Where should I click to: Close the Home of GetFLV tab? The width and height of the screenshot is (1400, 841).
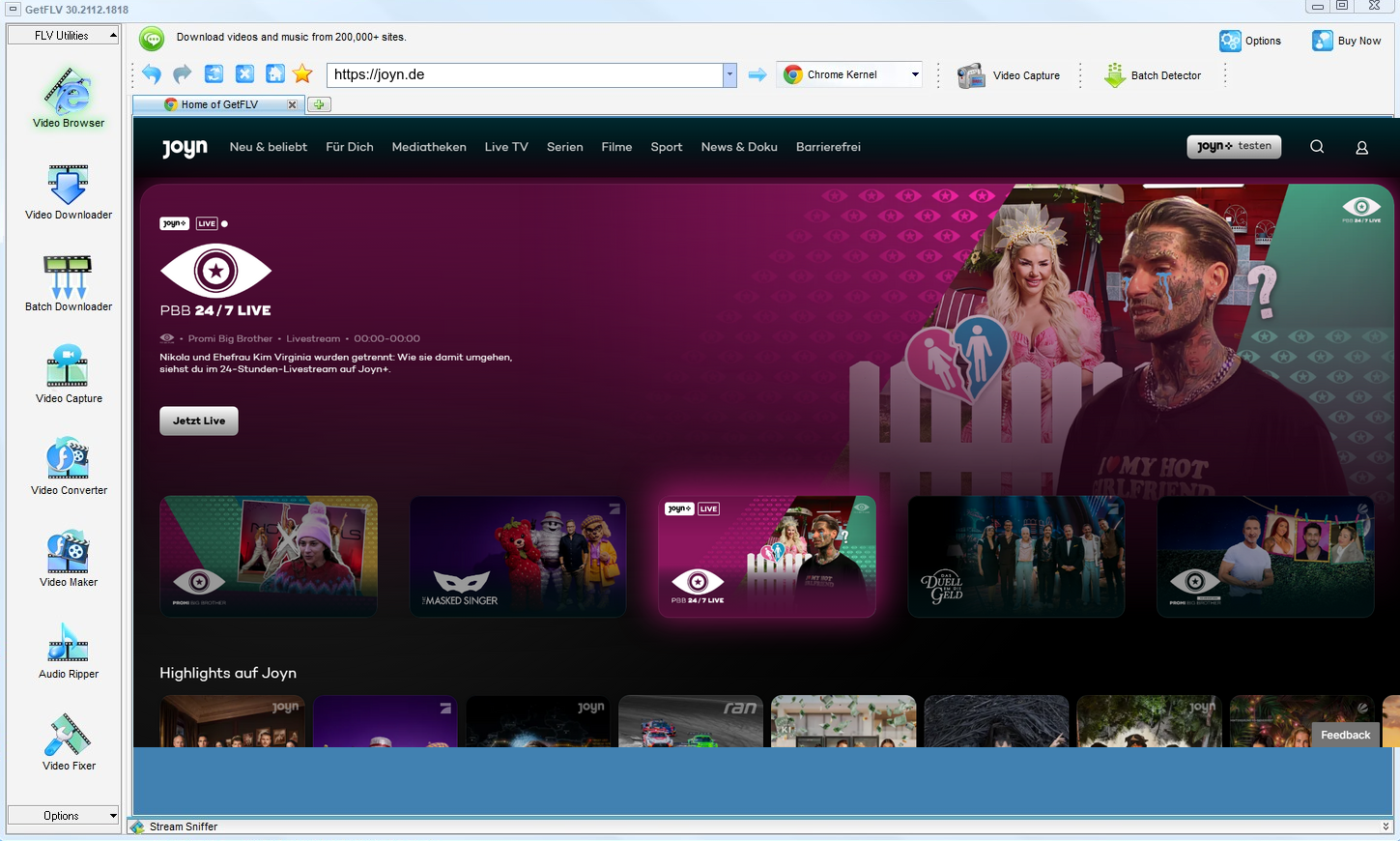[292, 104]
